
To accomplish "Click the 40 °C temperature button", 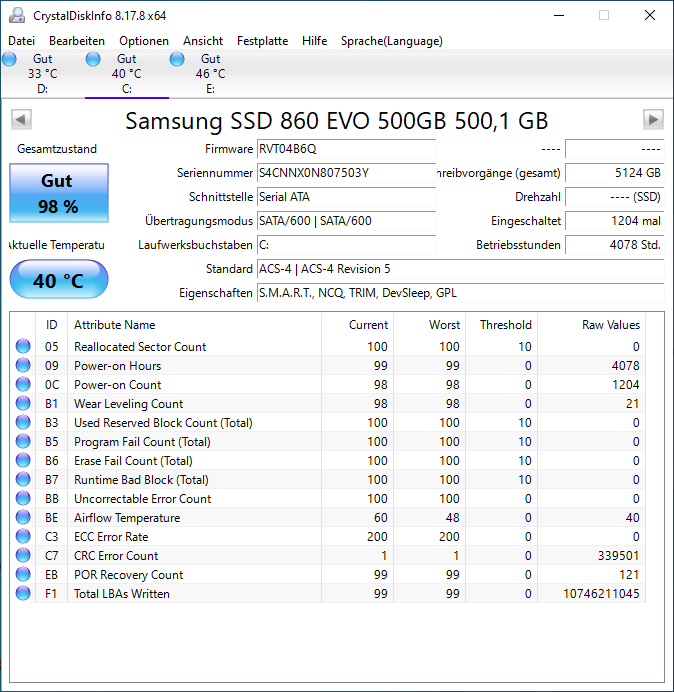I will click(59, 280).
